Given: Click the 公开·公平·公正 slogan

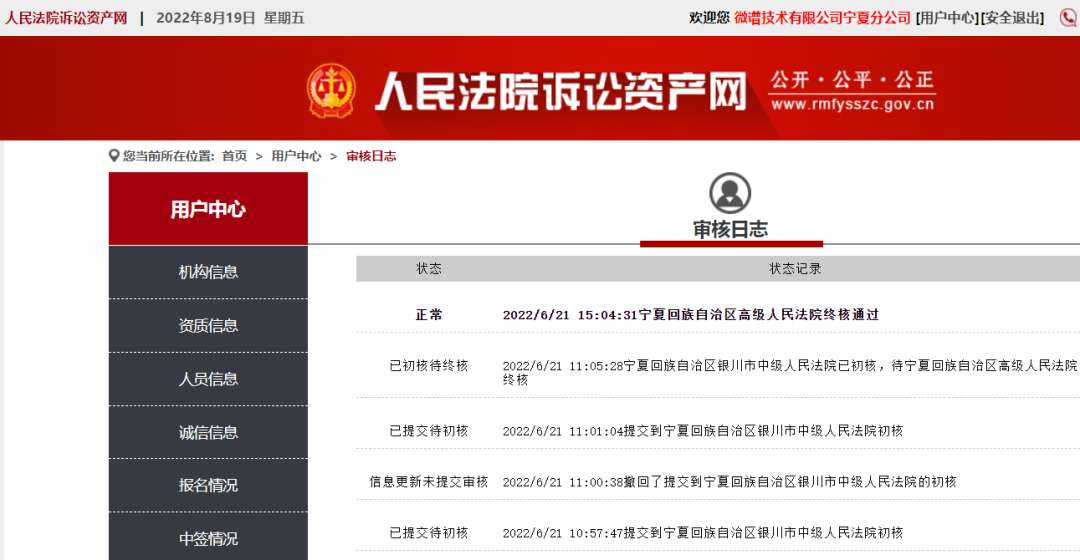Looking at the screenshot, I should pos(852,80).
